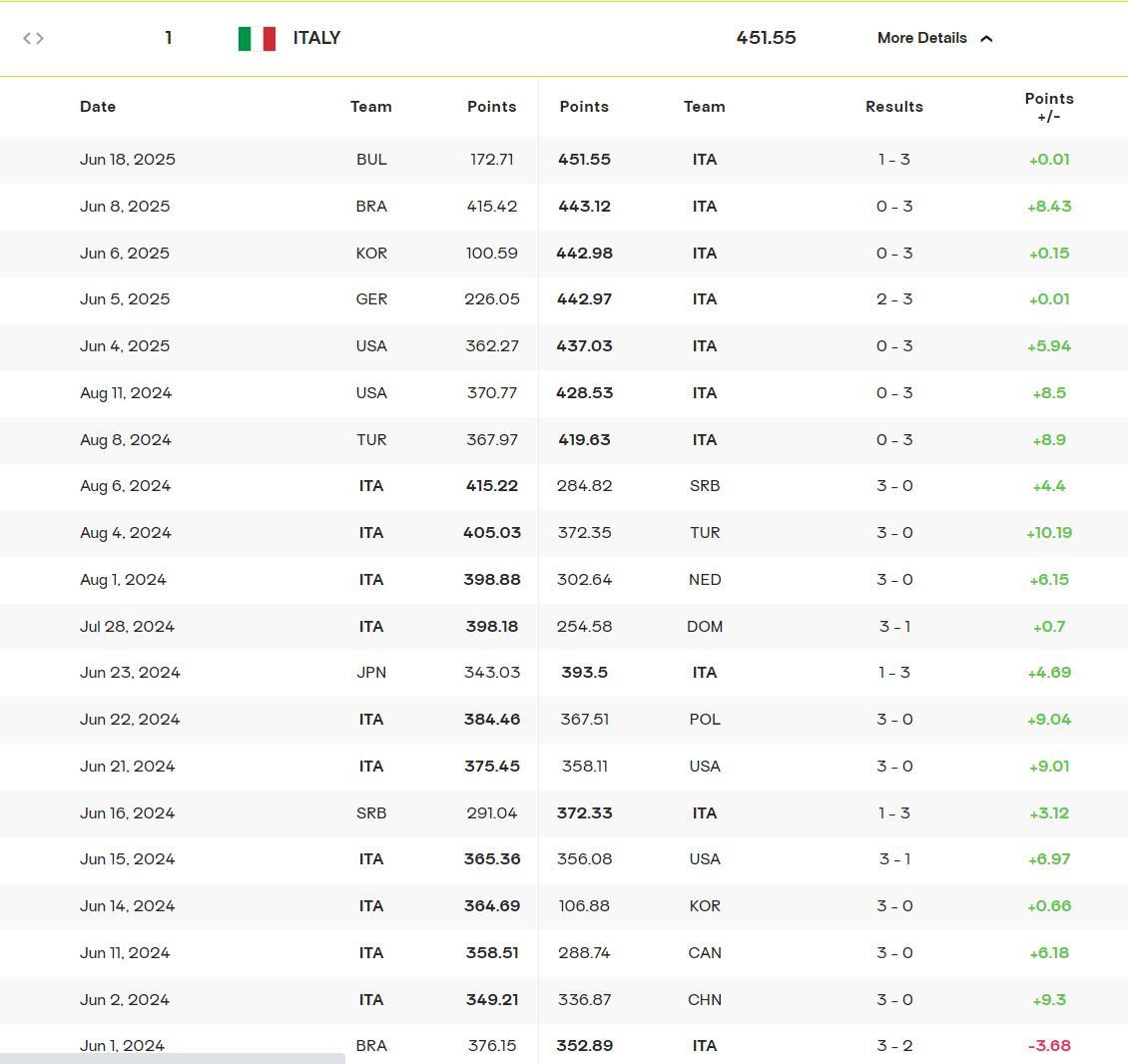
Task: Click the Points +/- column header
Action: [x=1048, y=107]
